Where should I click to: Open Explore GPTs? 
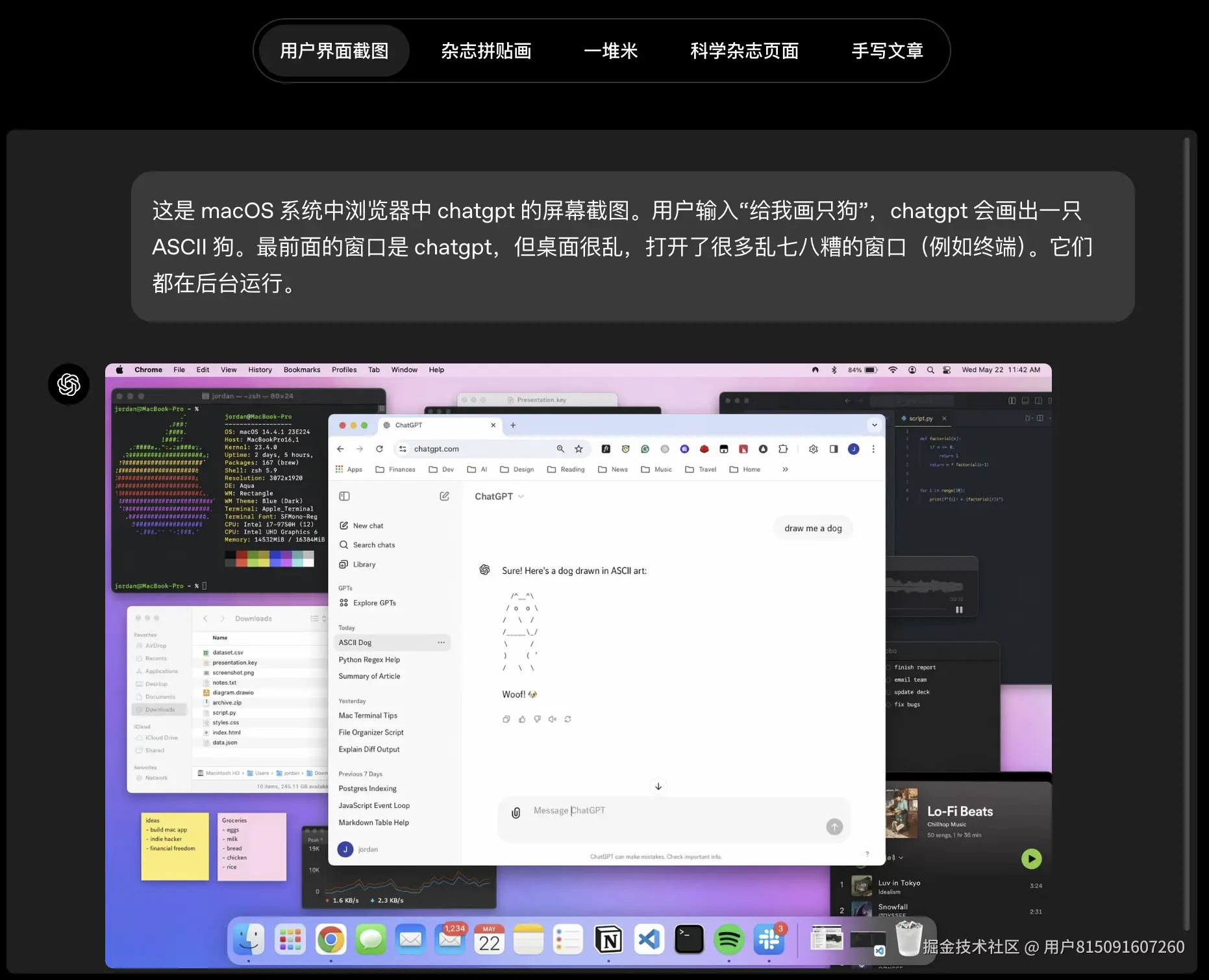click(x=368, y=603)
